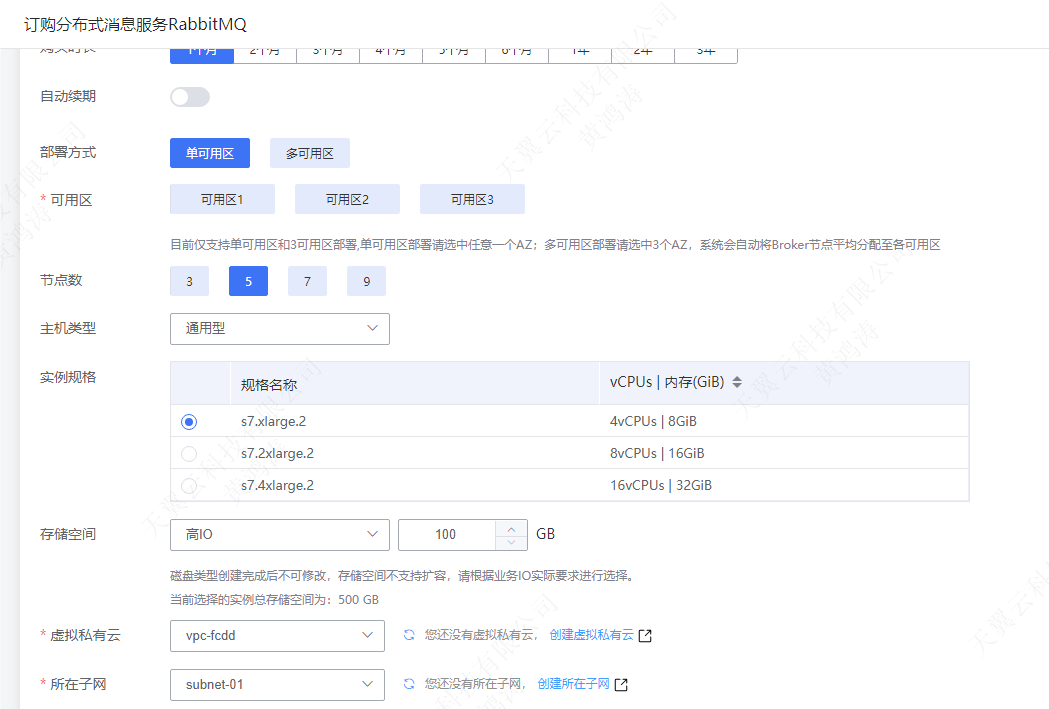Image resolution: width=1049 pixels, height=709 pixels.
Task: Open the 主机类型 通用型 dropdown
Action: pyautogui.click(x=279, y=328)
